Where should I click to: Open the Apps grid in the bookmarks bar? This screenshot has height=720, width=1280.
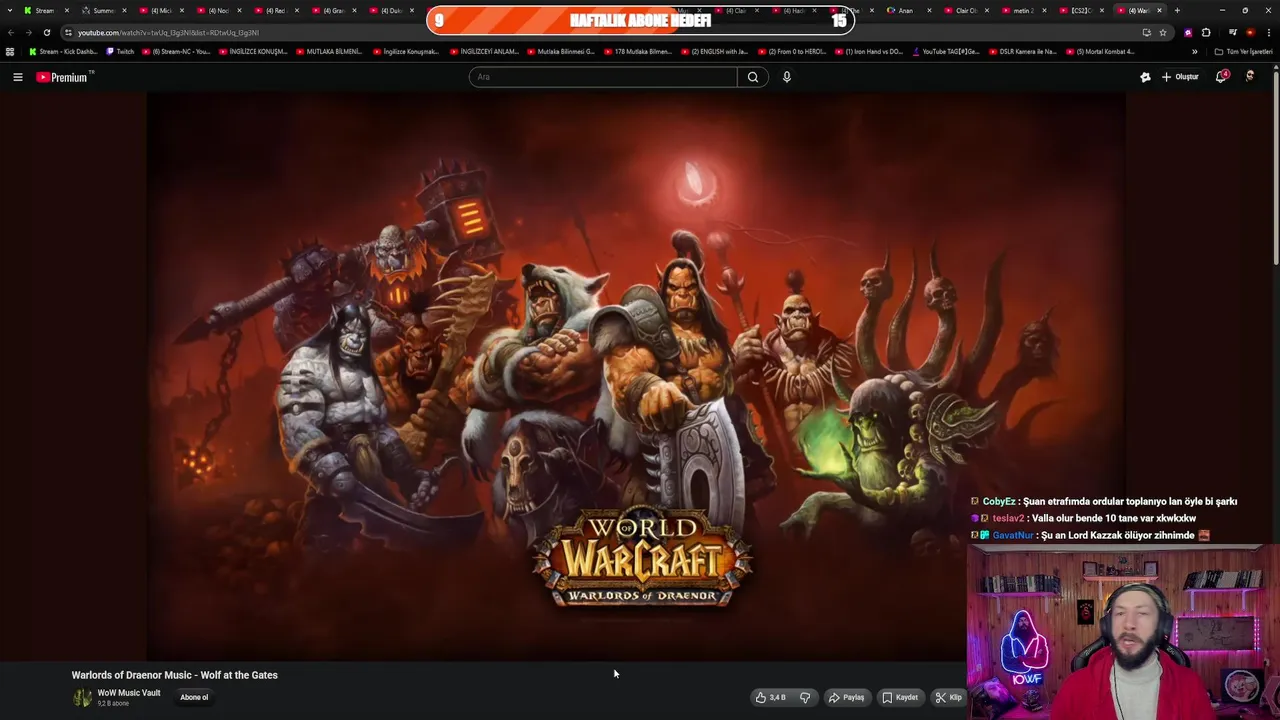tap(10, 51)
